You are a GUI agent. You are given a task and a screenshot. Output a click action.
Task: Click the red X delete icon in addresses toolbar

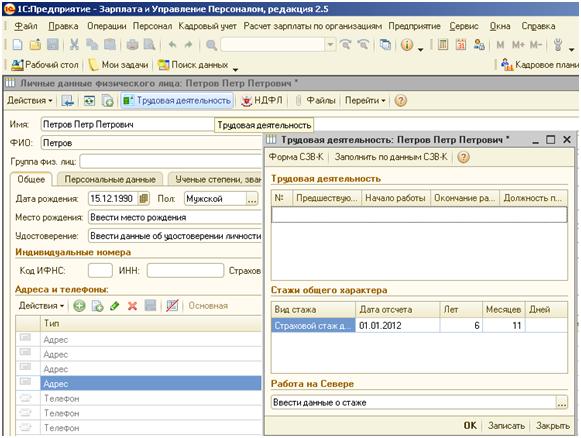click(132, 306)
